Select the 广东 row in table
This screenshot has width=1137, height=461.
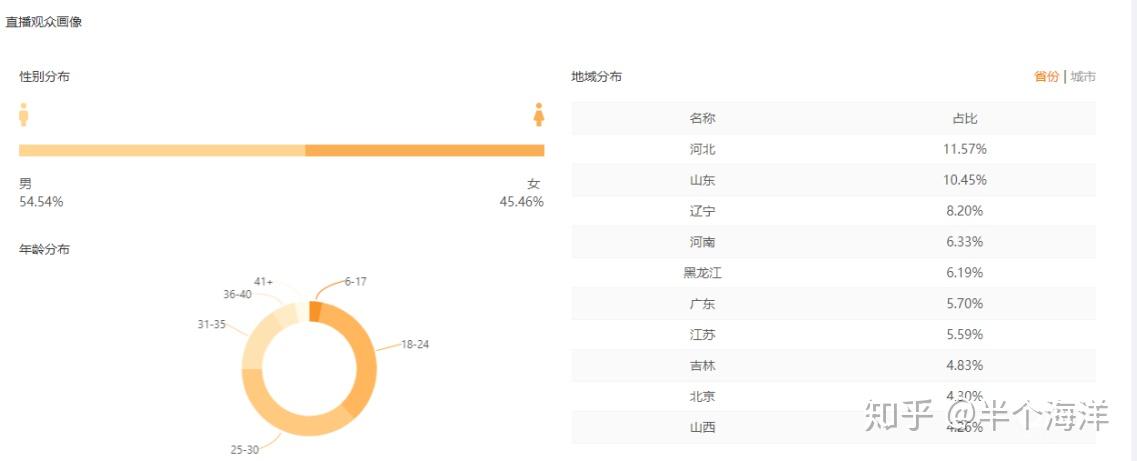833,304
